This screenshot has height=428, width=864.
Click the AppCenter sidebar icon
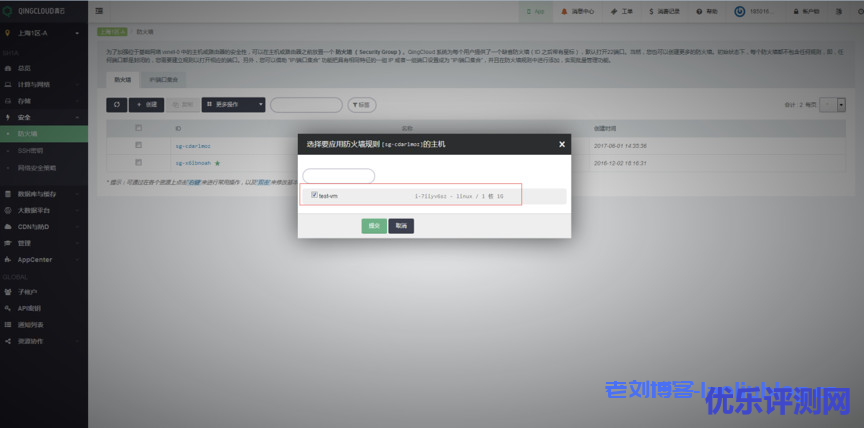[7, 259]
